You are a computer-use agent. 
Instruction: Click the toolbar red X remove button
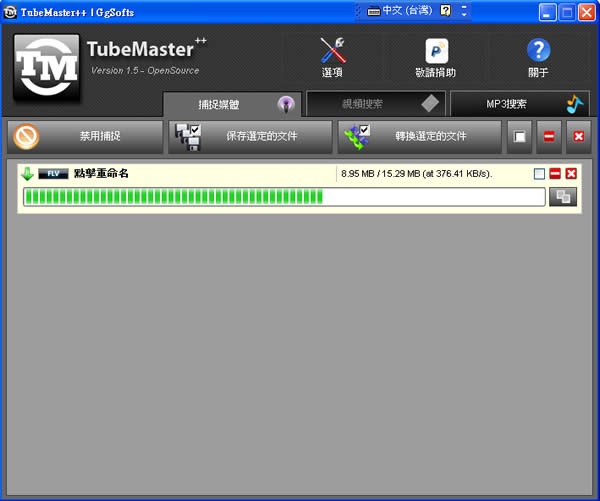click(579, 137)
